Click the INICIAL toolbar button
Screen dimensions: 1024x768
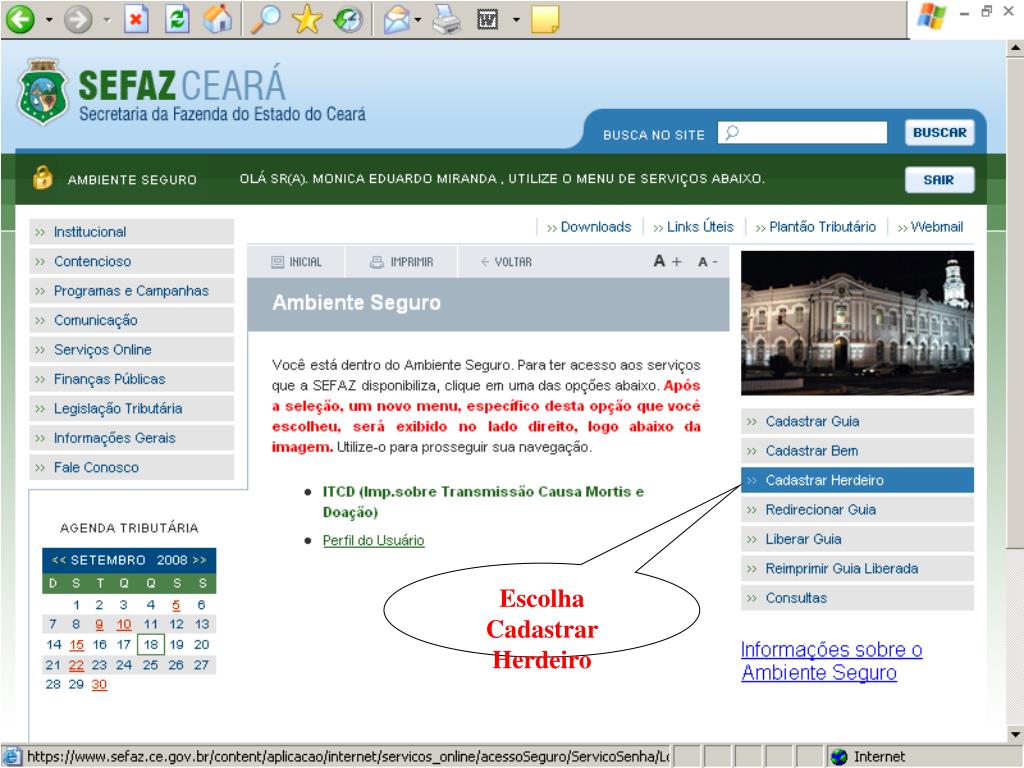point(296,262)
